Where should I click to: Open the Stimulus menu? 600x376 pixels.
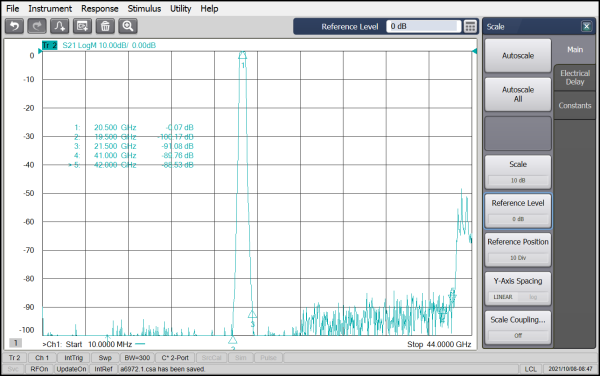pyautogui.click(x=144, y=8)
